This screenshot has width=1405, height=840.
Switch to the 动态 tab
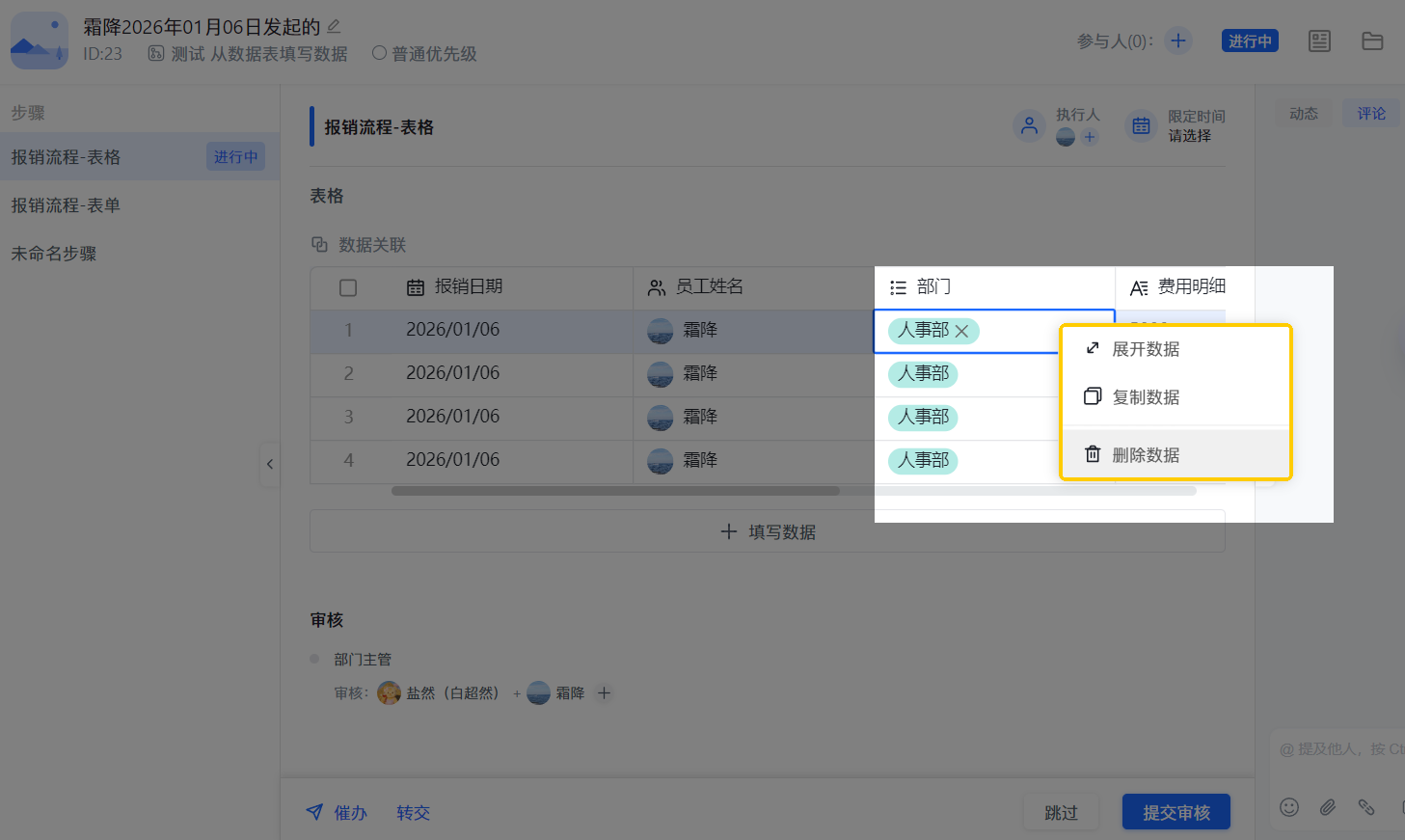1304,113
